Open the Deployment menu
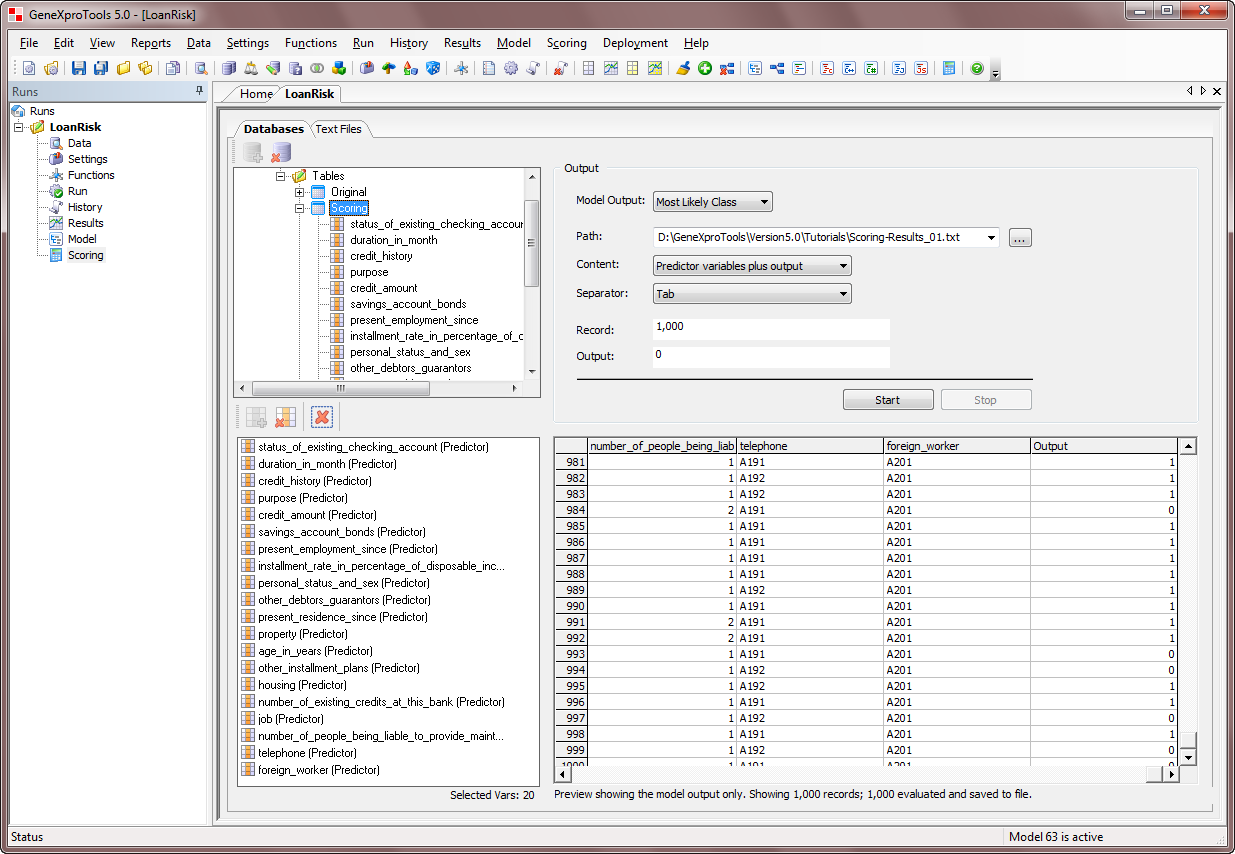Image resolution: width=1235 pixels, height=854 pixels. (x=635, y=43)
